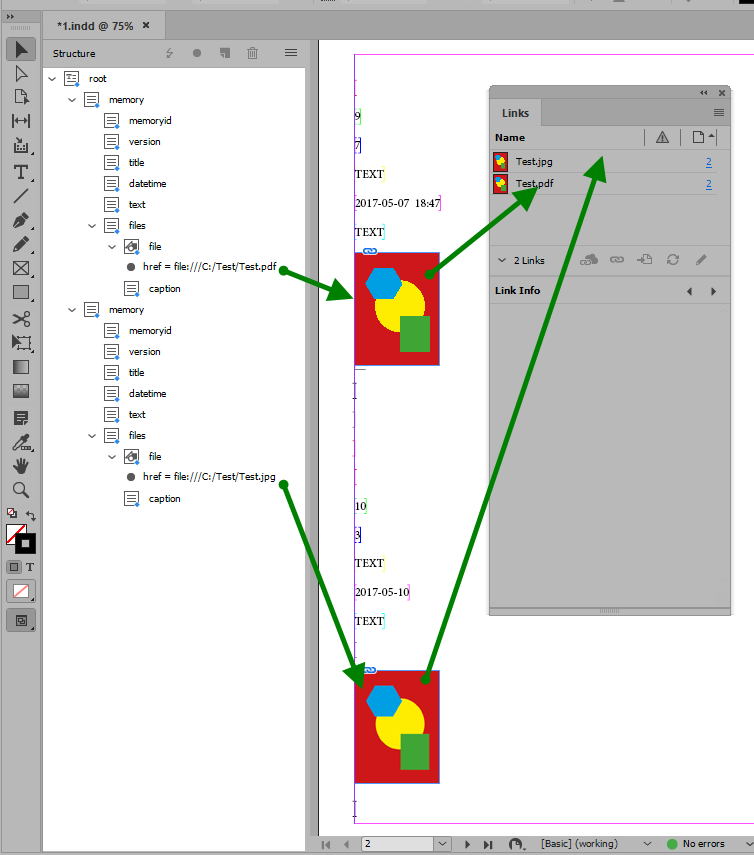Select the Pencil tool

pos(21,244)
